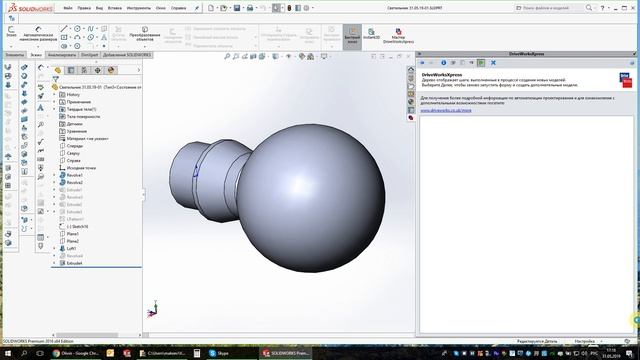Open the PropertyManager tab
This screenshot has width=640, height=360.
coord(71,70)
